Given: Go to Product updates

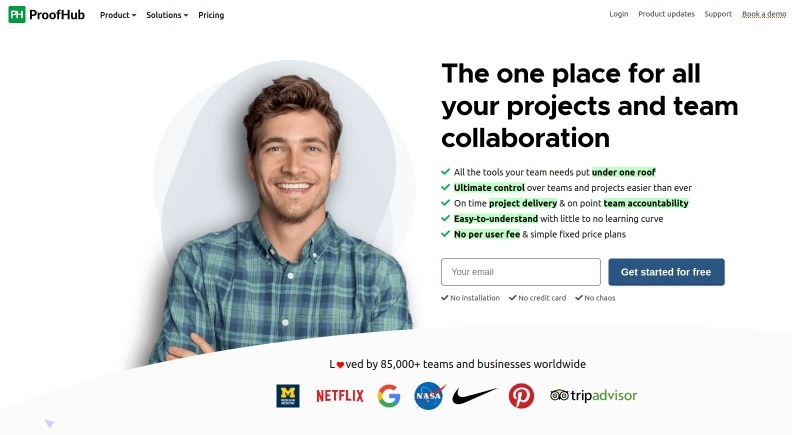Looking at the screenshot, I should 666,14.
